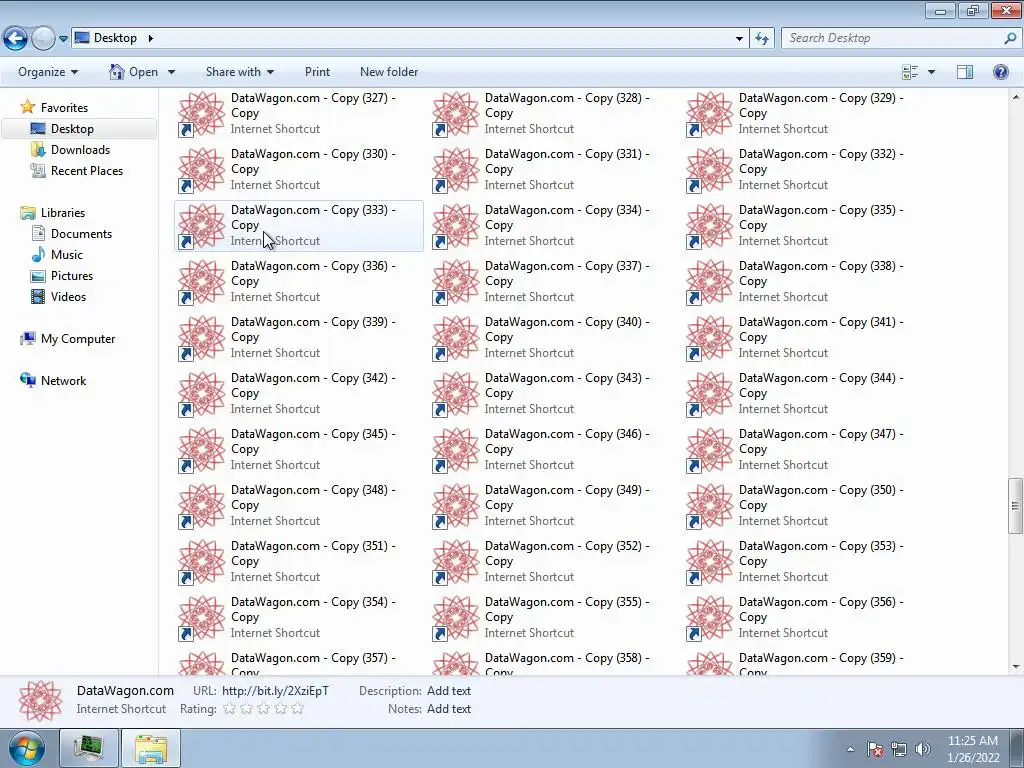Open Downloads in Favorites

(x=80, y=150)
